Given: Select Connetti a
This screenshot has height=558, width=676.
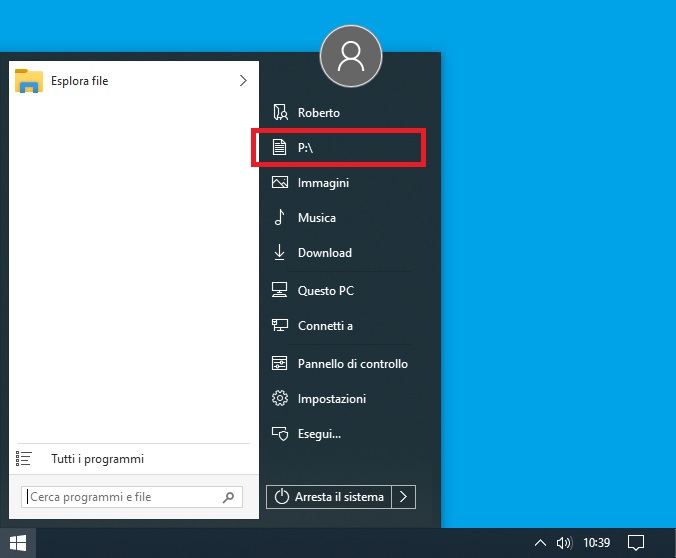Looking at the screenshot, I should click(325, 326).
